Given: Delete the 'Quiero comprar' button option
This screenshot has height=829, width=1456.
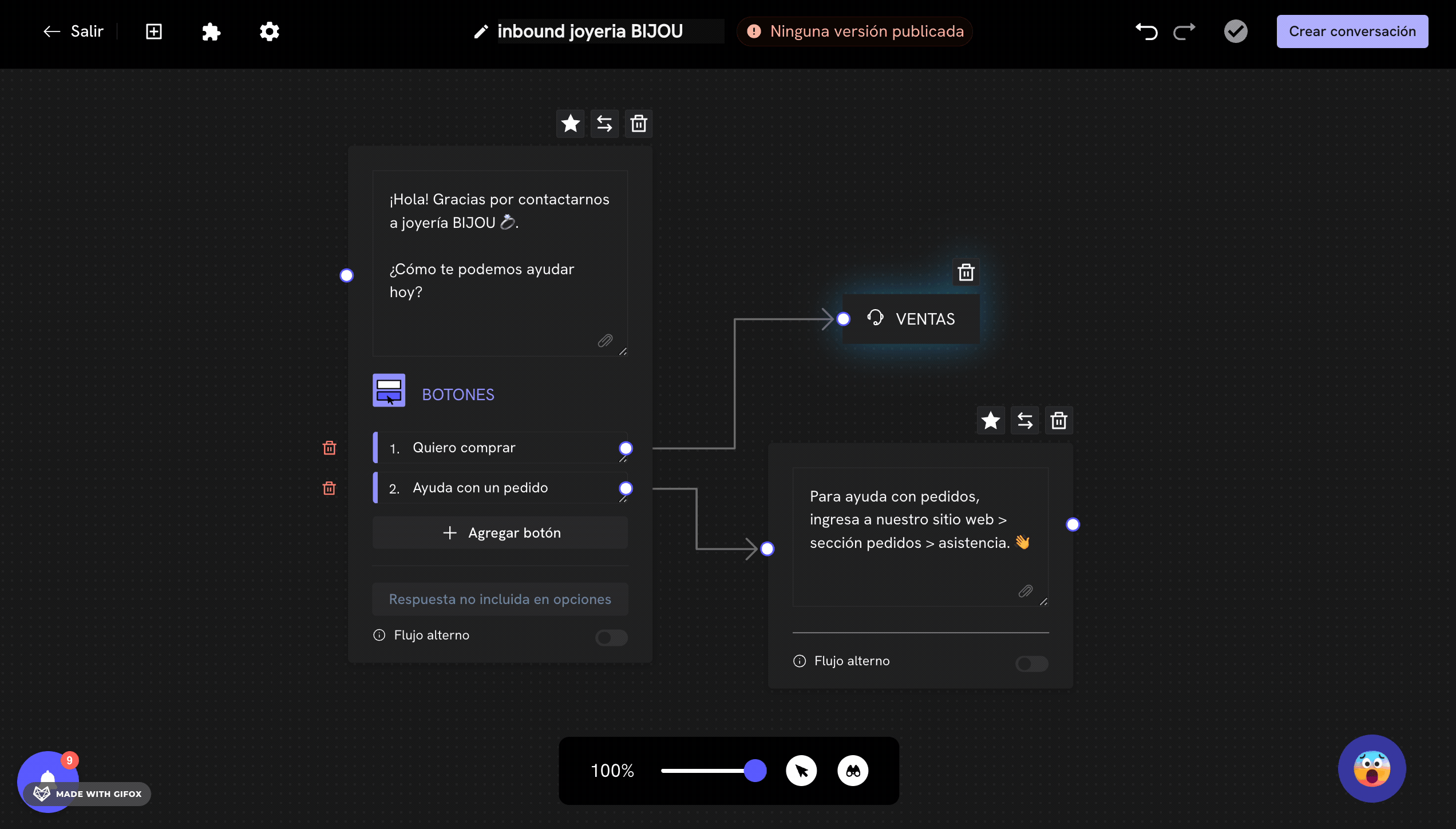Looking at the screenshot, I should pos(329,448).
